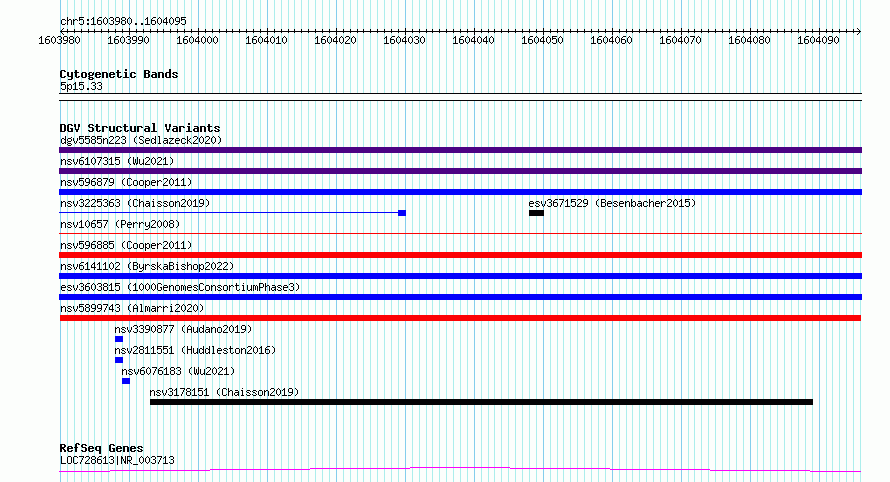The height and width of the screenshot is (482, 890).
Task: Open variant nsv596879 (Cooper2011) label
Action: [126, 182]
